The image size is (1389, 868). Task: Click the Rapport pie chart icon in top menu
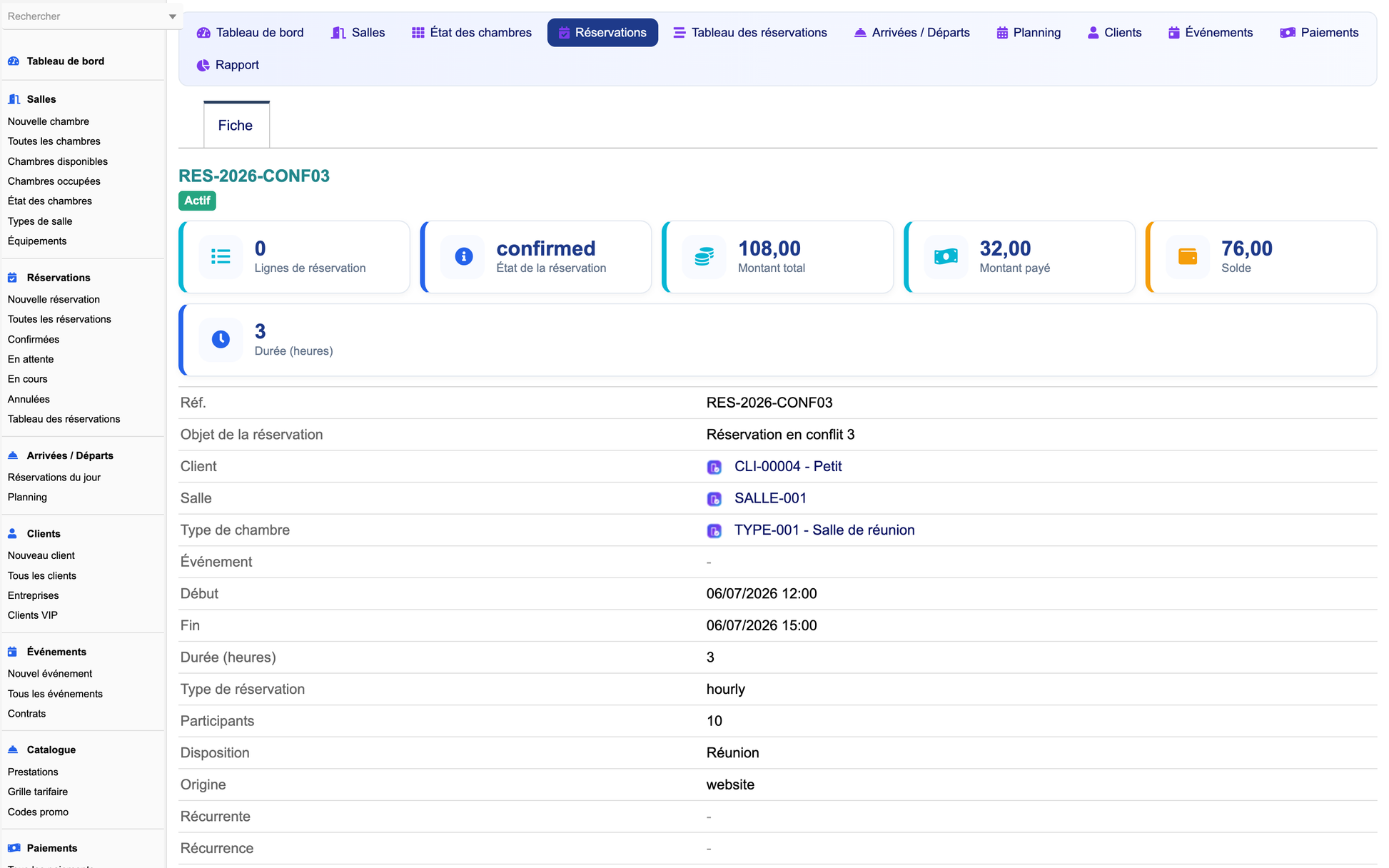203,65
